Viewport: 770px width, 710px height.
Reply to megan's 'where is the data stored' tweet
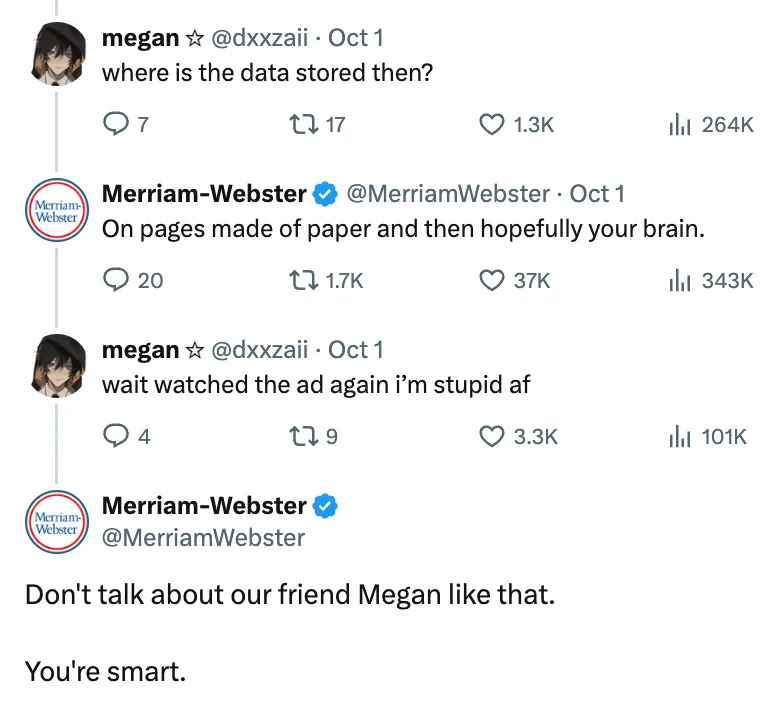click(115, 124)
